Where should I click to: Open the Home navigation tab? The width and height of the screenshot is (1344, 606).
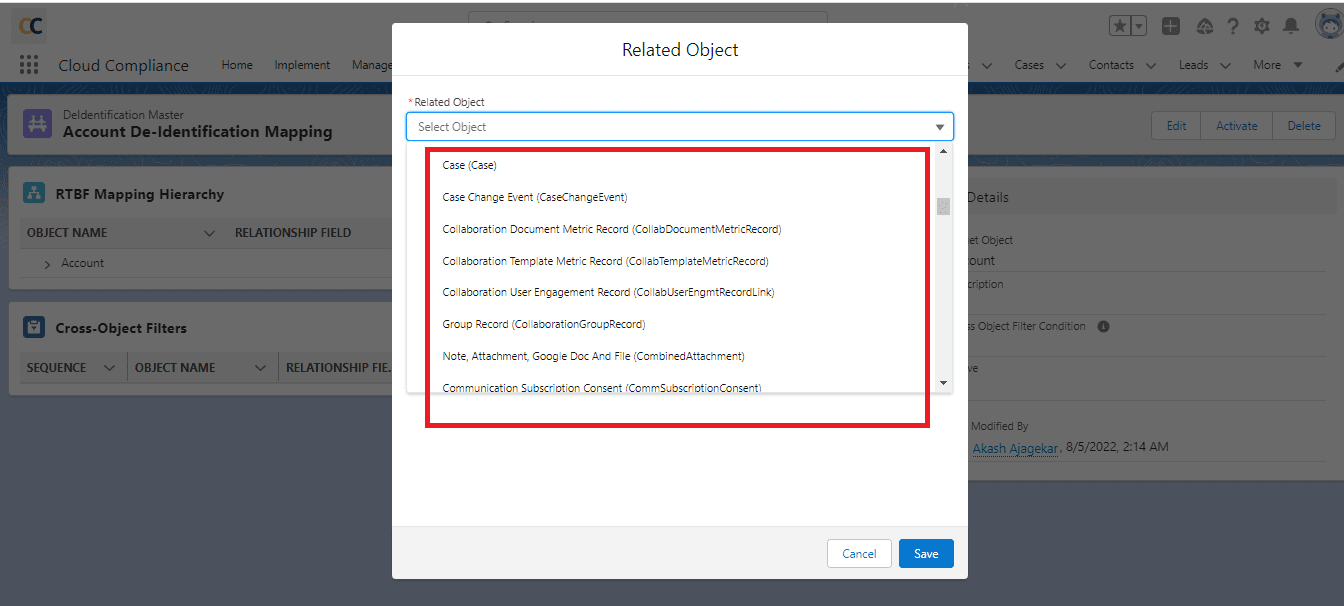click(x=237, y=65)
